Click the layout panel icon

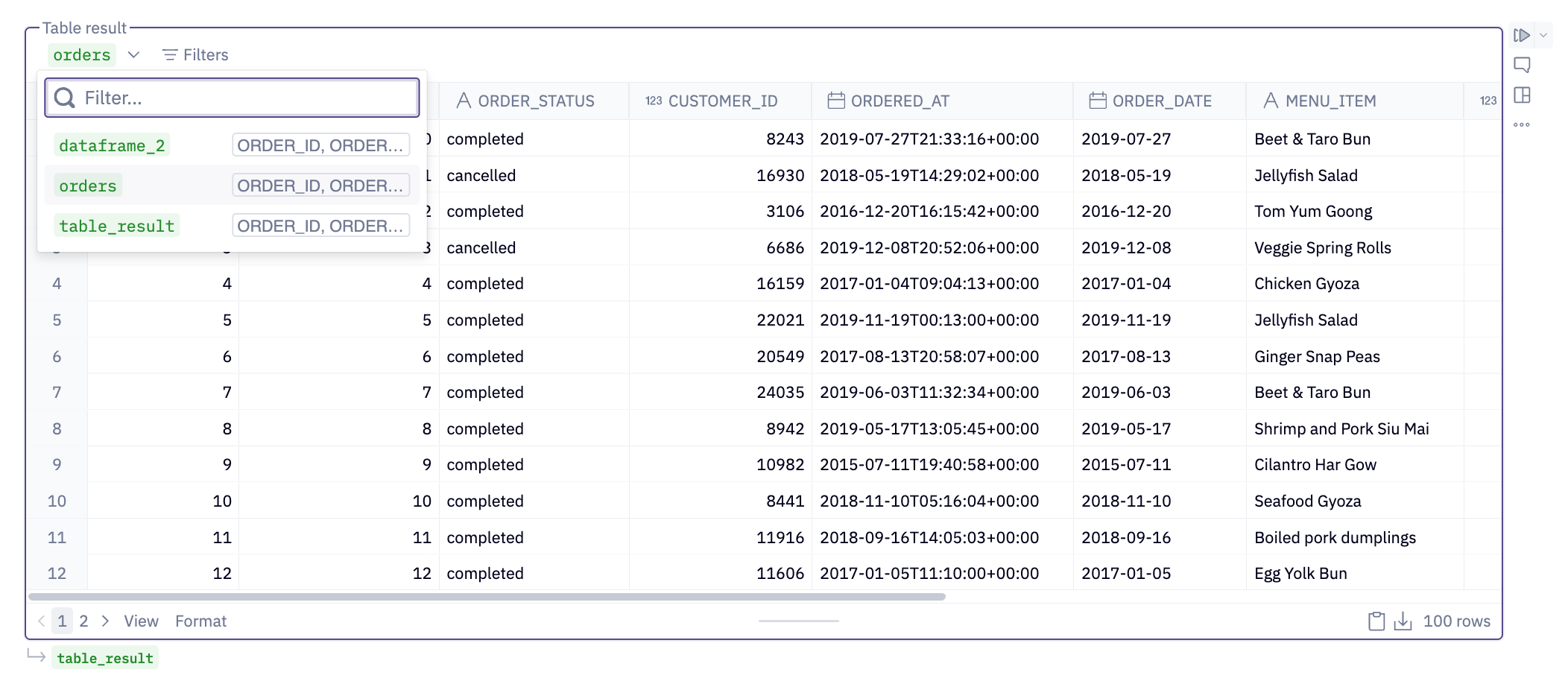[x=1522, y=95]
